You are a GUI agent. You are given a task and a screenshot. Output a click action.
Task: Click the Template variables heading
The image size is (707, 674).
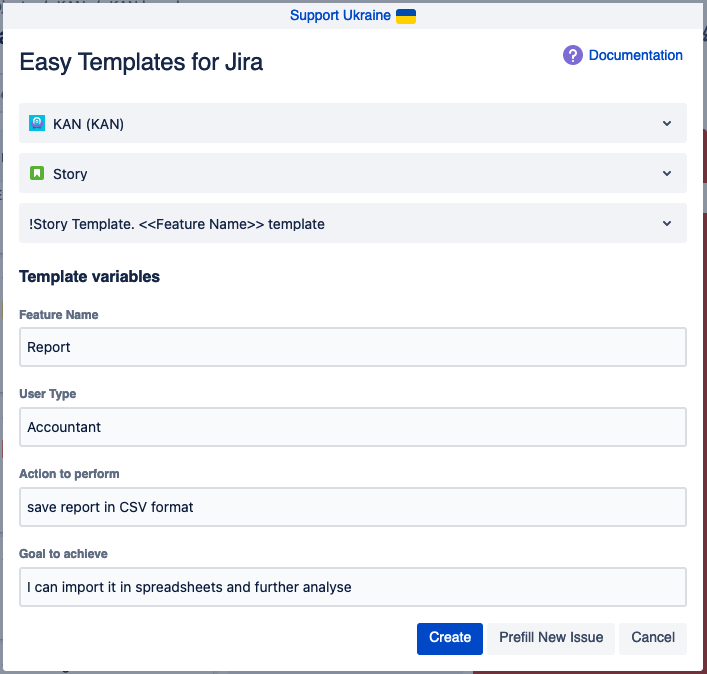89,277
